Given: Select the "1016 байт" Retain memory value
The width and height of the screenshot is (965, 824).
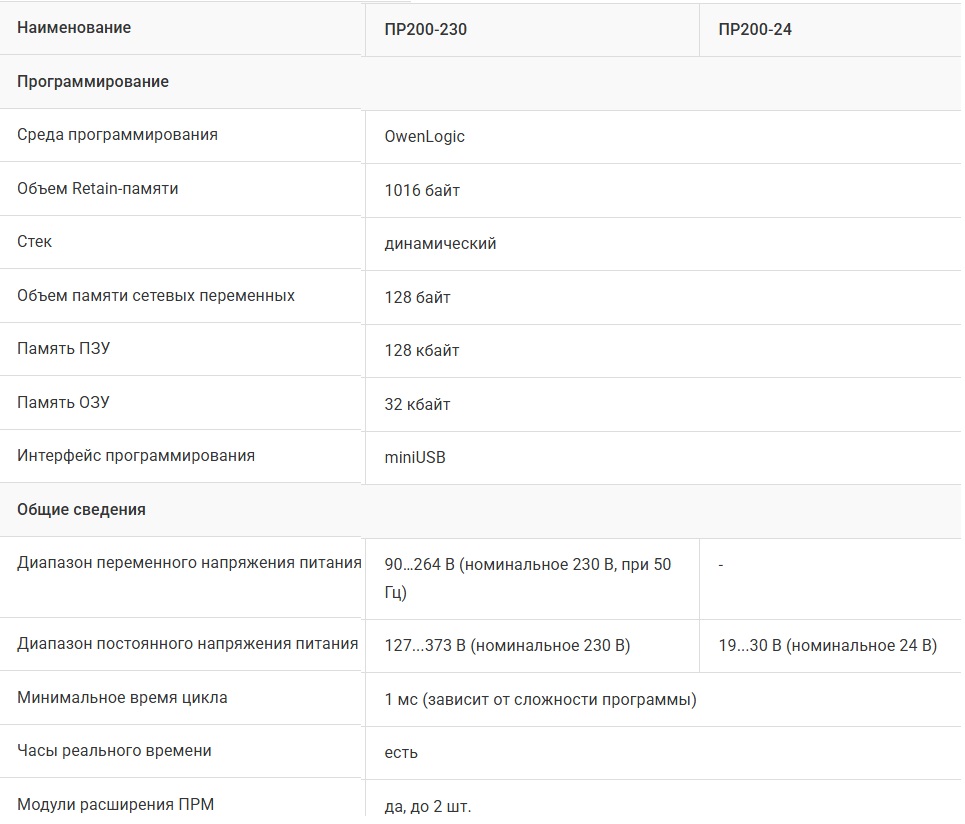Looking at the screenshot, I should click(422, 190).
